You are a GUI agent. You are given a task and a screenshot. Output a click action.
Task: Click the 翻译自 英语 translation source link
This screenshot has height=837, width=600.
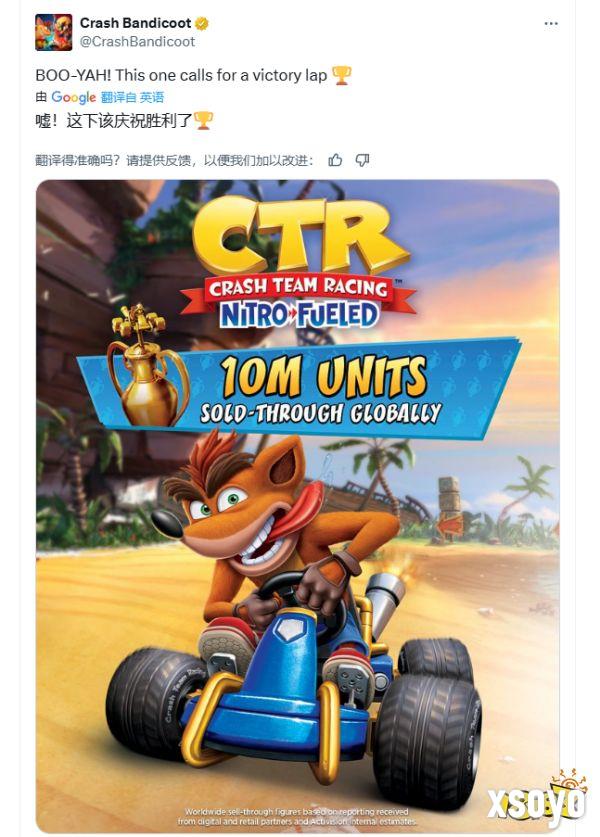[132, 97]
